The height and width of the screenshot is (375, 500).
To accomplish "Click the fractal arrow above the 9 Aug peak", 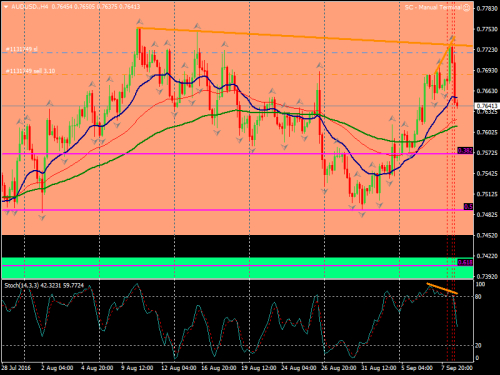I will tap(140, 22).
